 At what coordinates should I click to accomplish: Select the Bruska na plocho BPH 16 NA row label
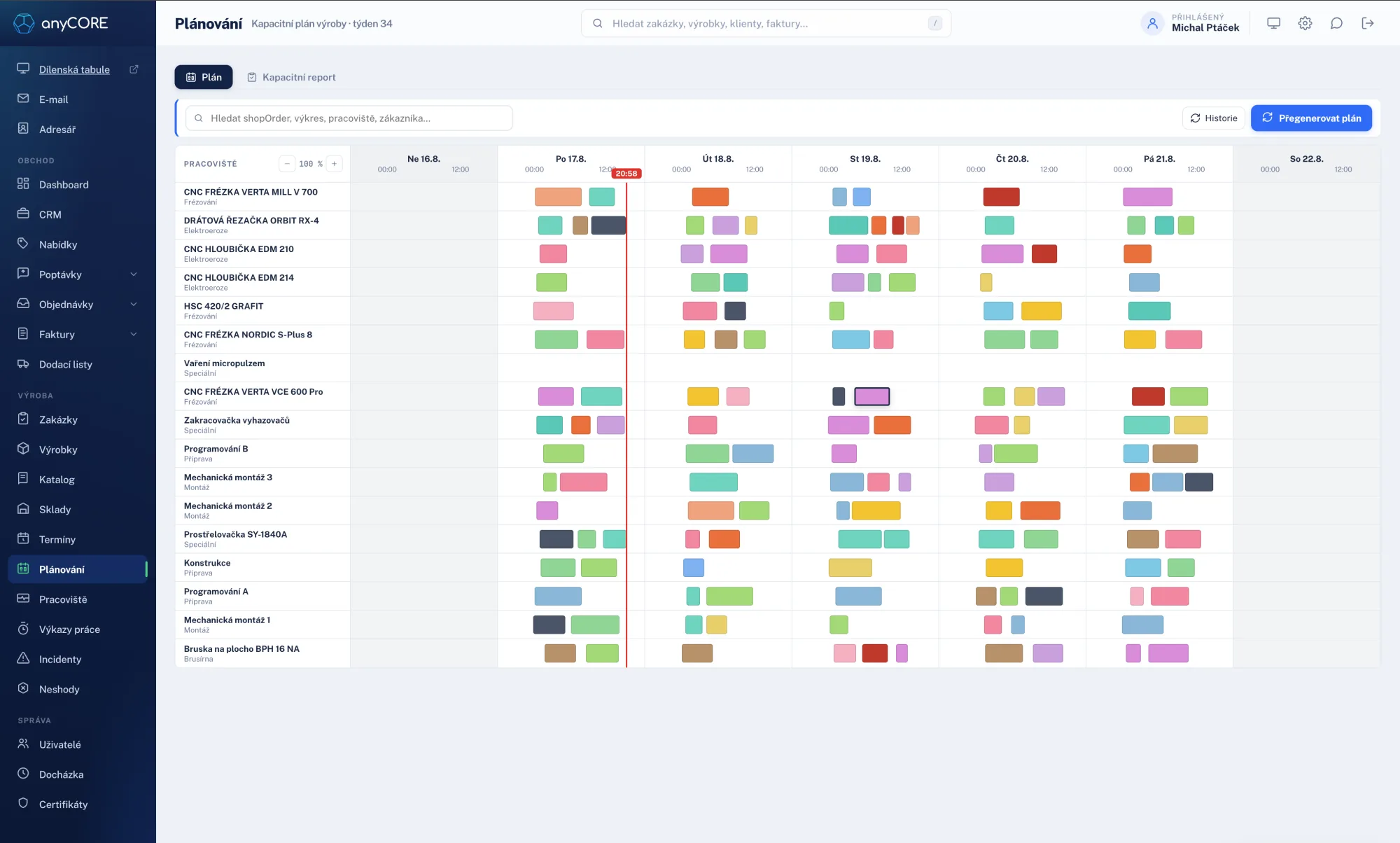tap(262, 653)
